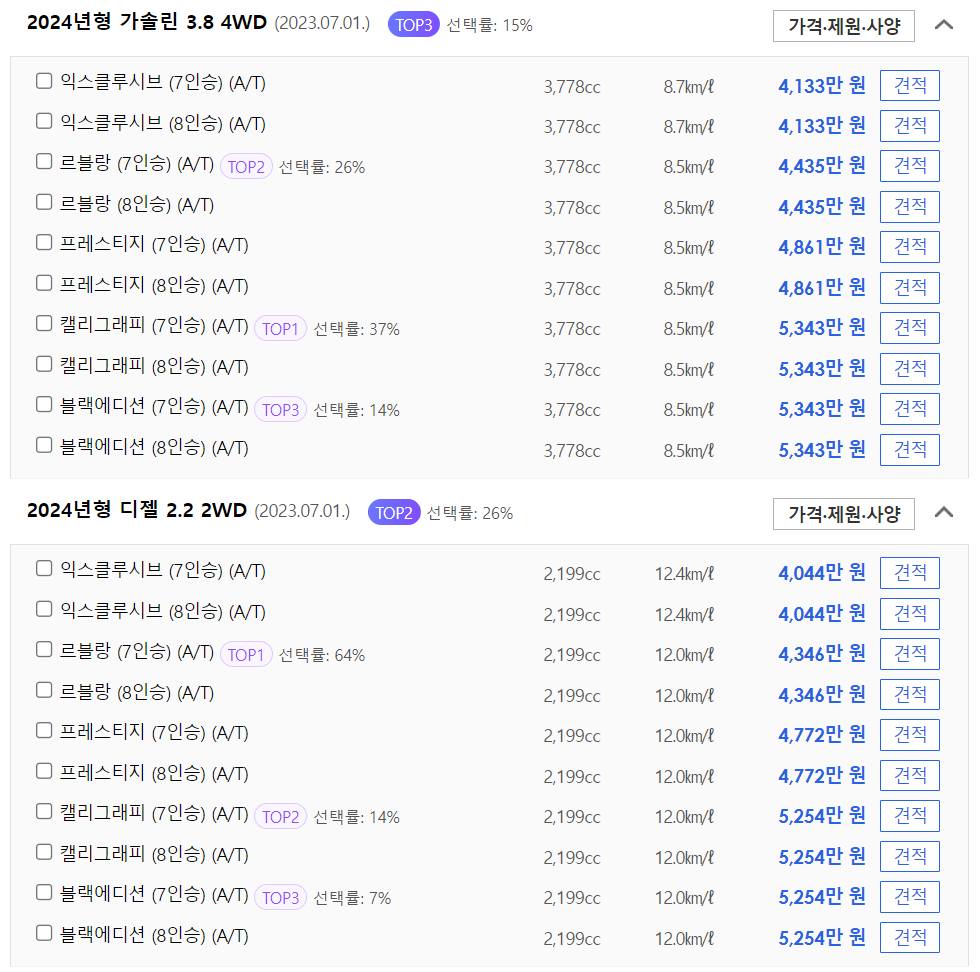Screen dimensions: 980x972
Task: Click TOP1 badge beside 디젤 르블랑 (7인승)
Action: [x=246, y=655]
